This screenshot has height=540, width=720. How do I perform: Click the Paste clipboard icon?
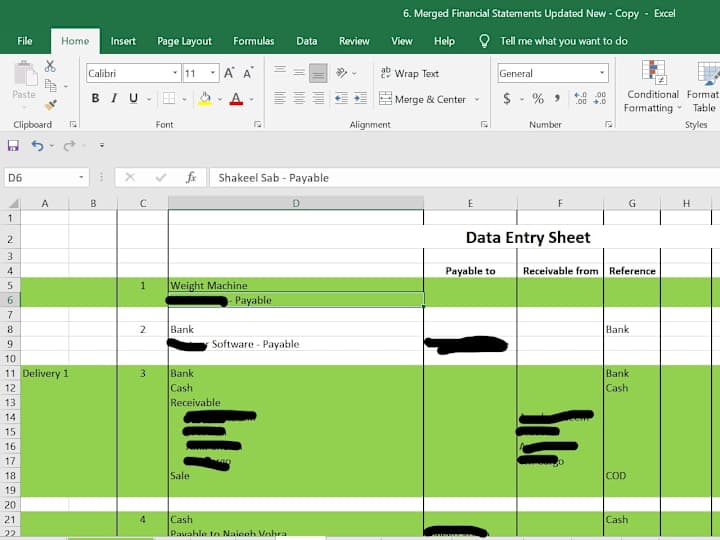[25, 73]
